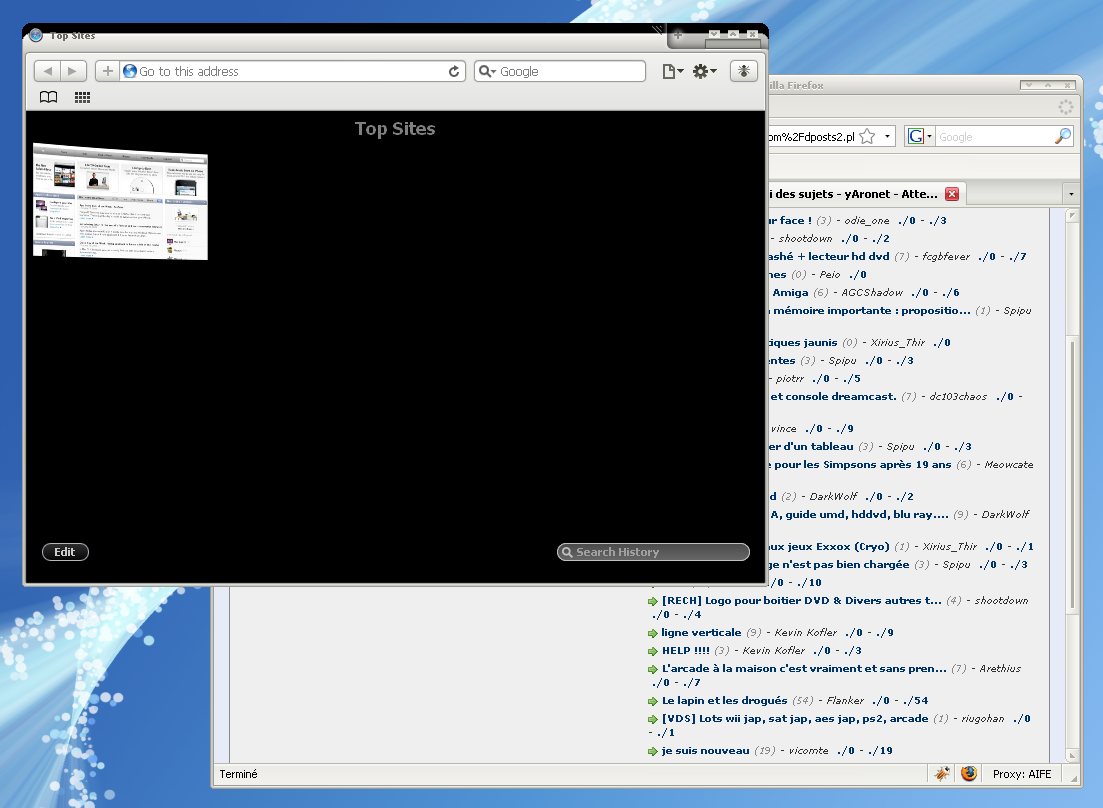Click the Edit button in Top Sites
The width and height of the screenshot is (1103, 808).
[65, 552]
